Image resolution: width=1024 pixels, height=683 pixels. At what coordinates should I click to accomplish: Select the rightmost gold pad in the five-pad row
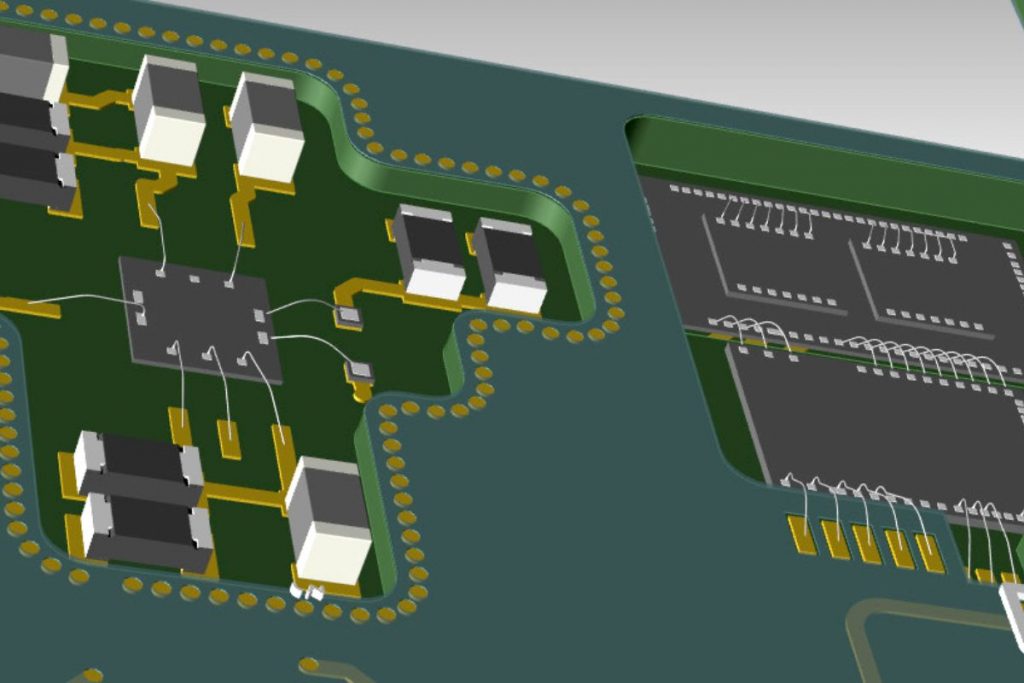click(x=930, y=553)
